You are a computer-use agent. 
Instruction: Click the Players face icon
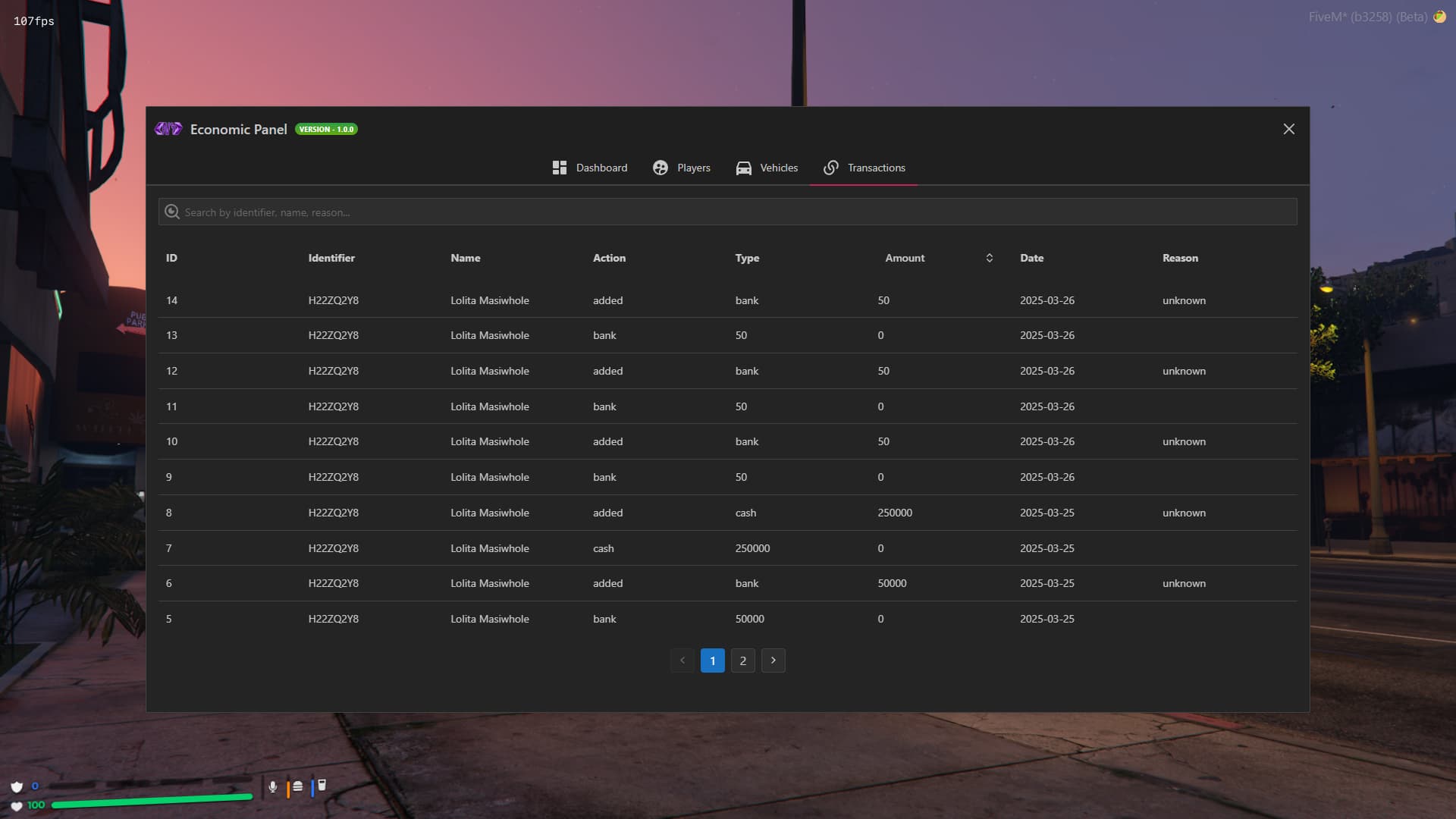(661, 168)
